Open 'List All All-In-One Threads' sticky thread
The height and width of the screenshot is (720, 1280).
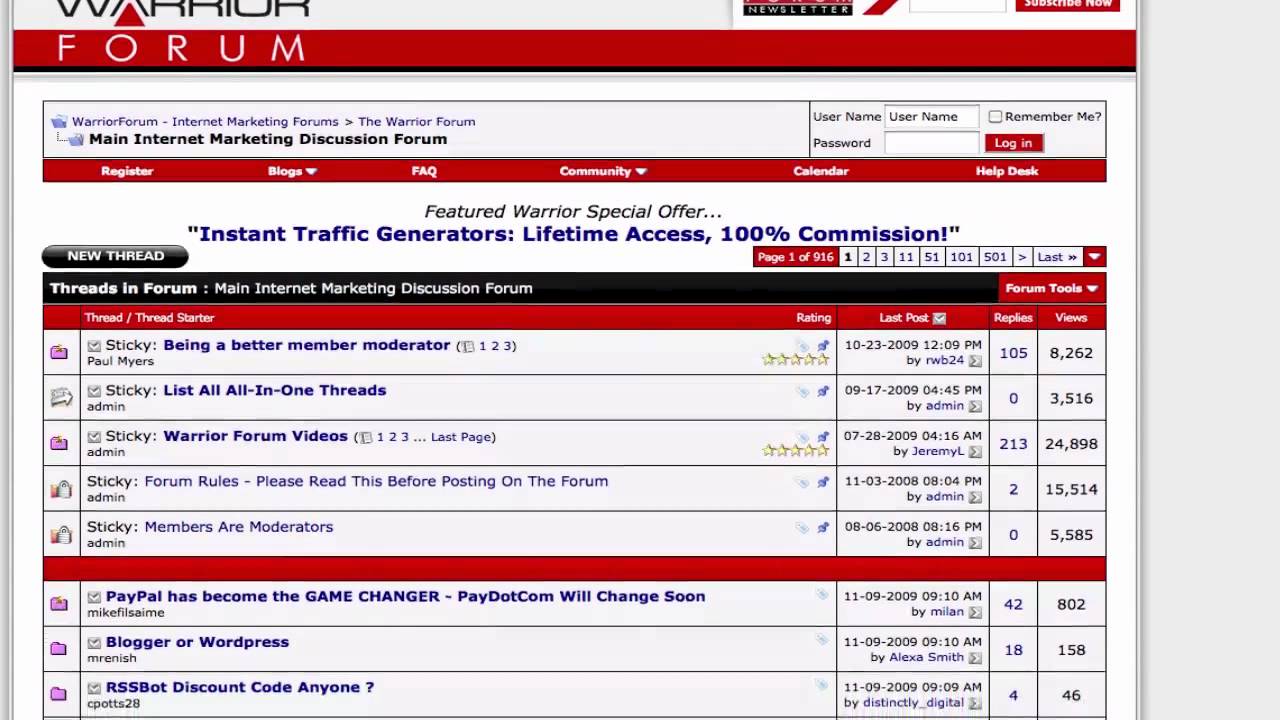(x=274, y=390)
